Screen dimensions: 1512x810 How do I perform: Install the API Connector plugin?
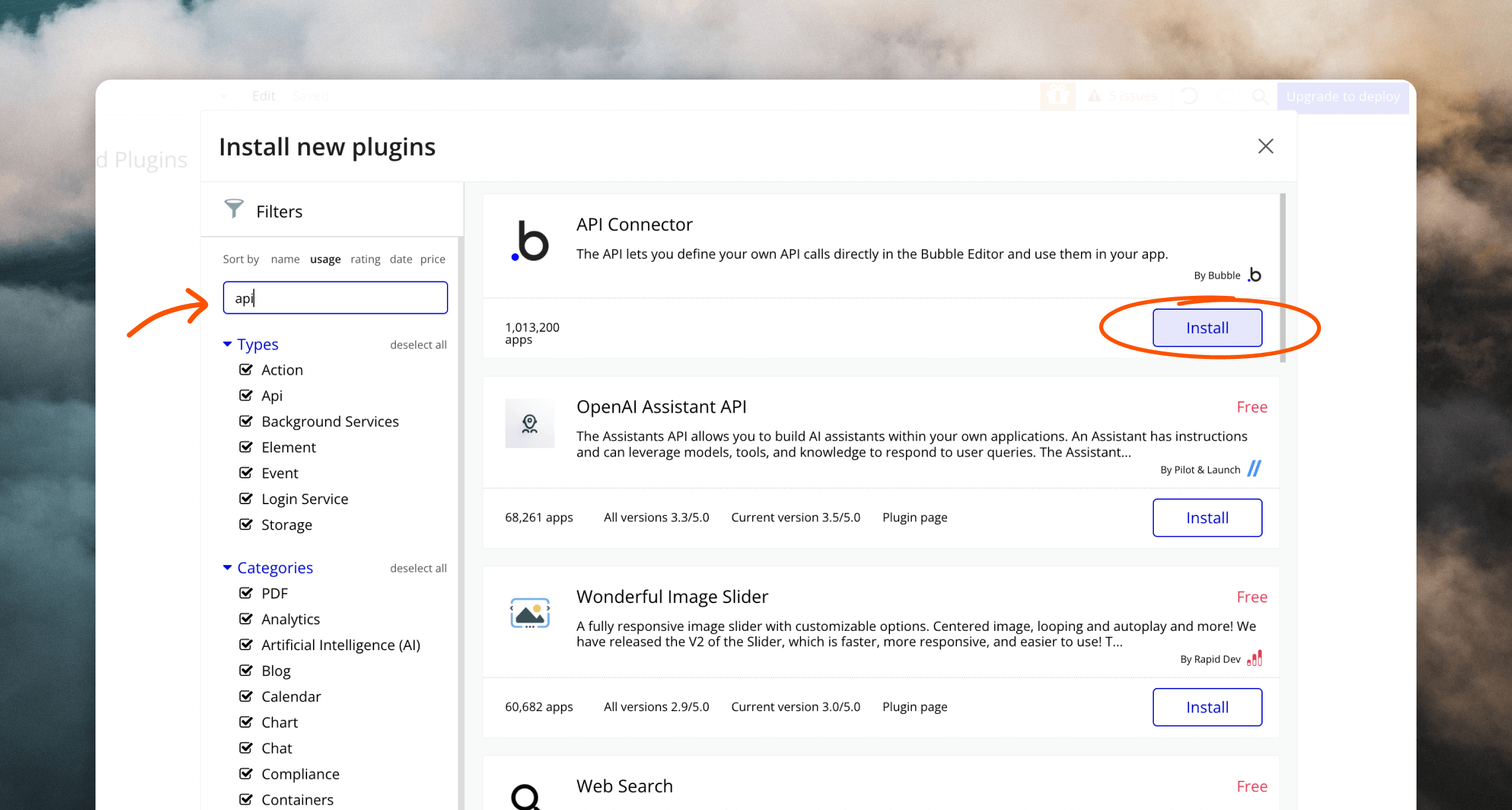click(x=1207, y=328)
